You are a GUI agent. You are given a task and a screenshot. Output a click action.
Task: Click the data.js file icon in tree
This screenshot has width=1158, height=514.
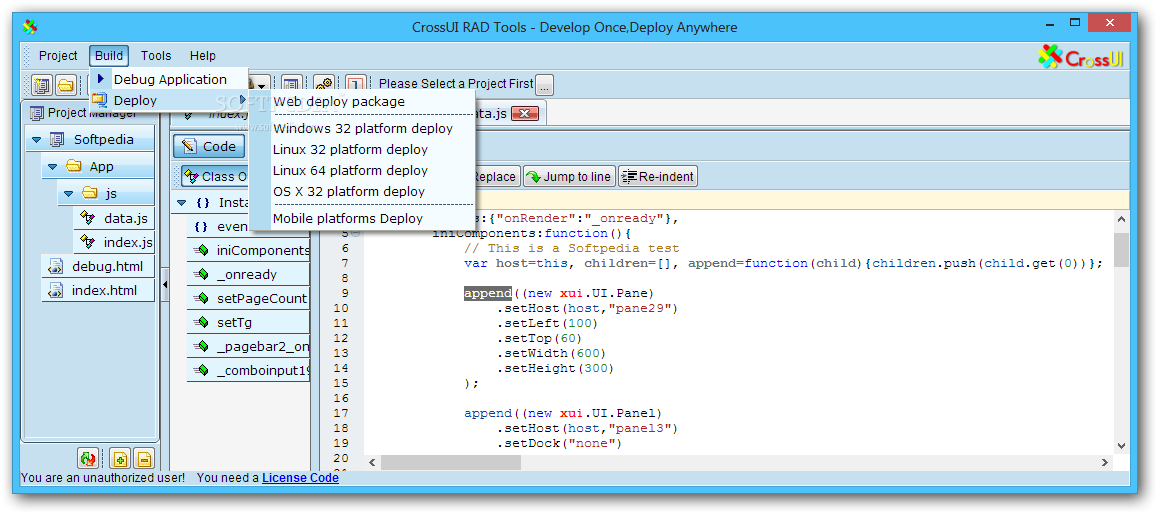pyautogui.click(x=88, y=219)
